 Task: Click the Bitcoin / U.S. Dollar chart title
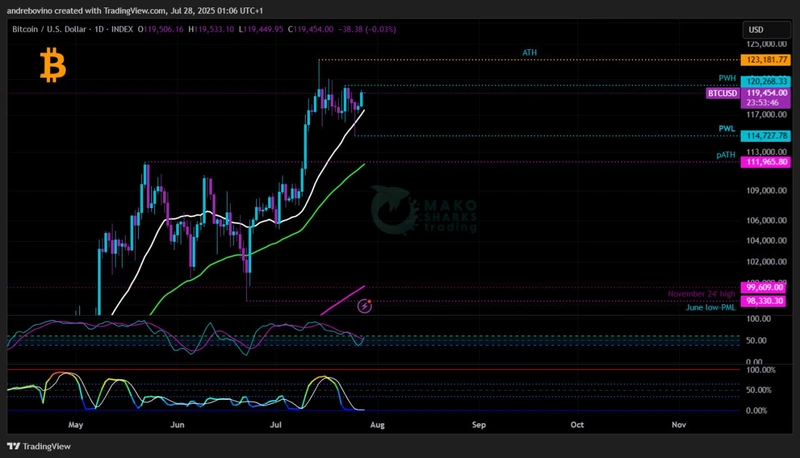pyautogui.click(x=56, y=30)
